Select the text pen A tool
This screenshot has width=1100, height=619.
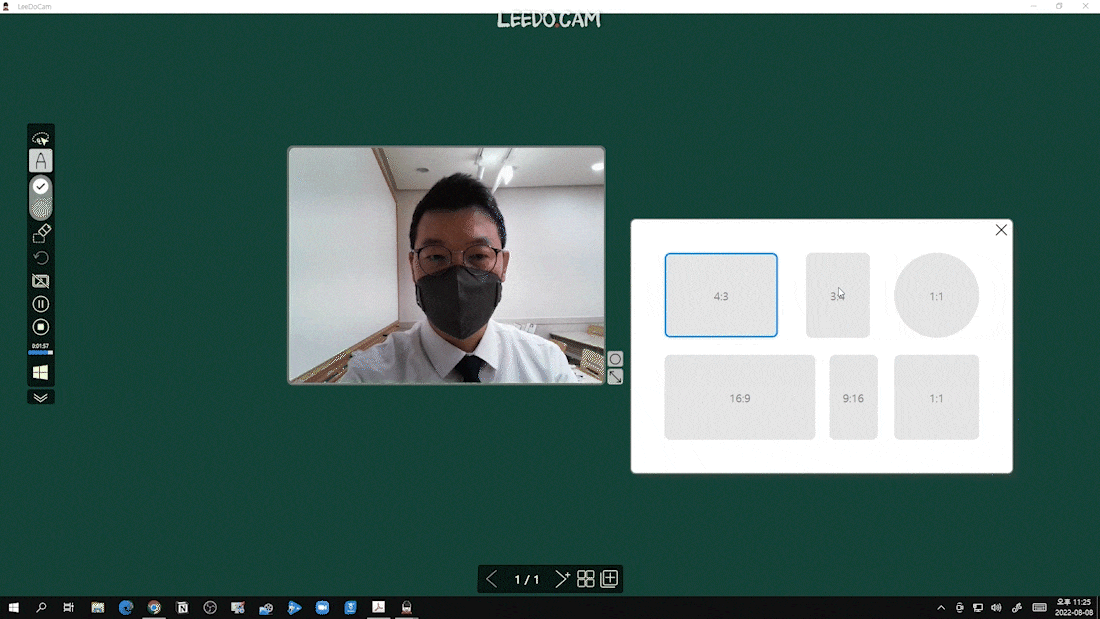pyautogui.click(x=41, y=161)
